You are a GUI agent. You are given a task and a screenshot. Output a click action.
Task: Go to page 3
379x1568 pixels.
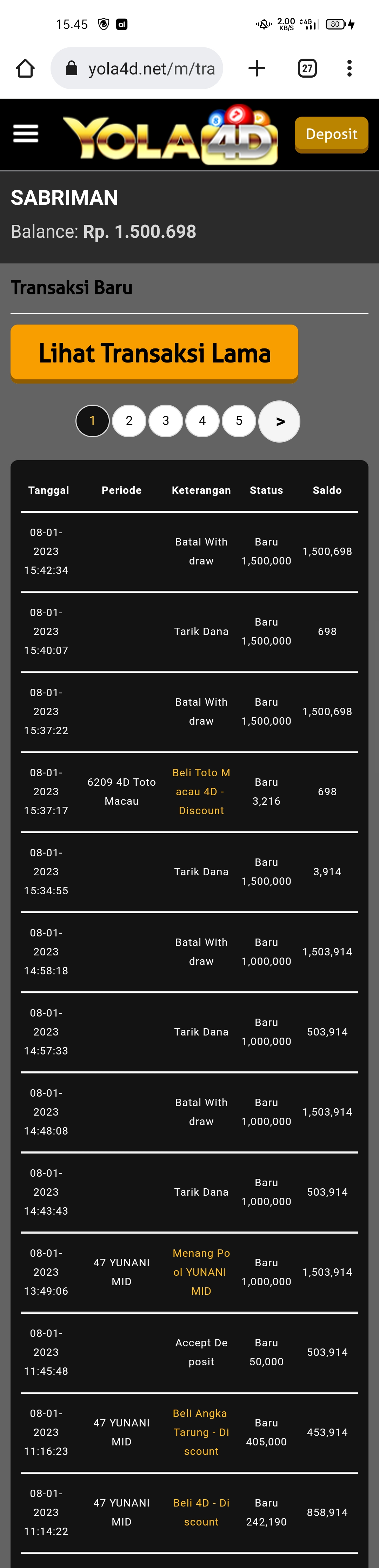coord(166,420)
